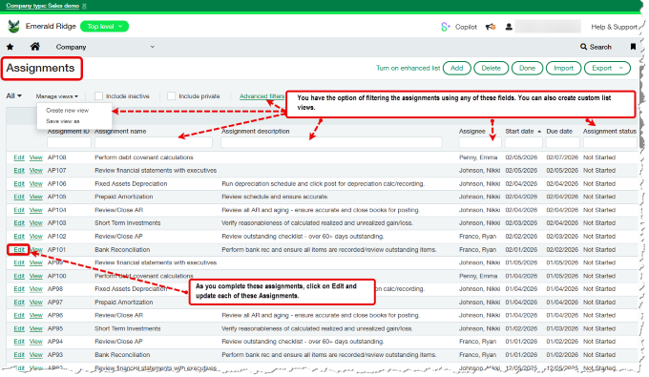
Task: Expand the Company module dropdown
Action: [x=152, y=47]
